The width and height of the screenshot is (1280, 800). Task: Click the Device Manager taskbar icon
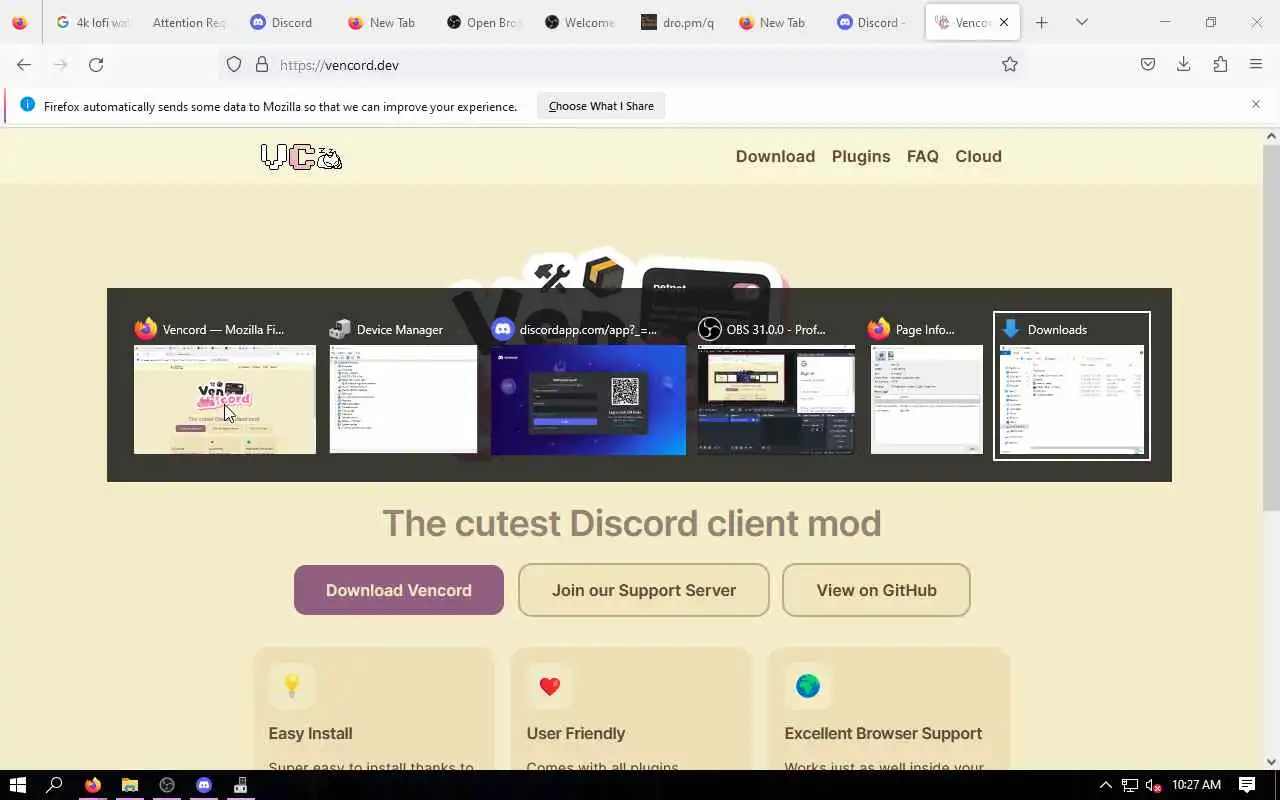(x=241, y=785)
